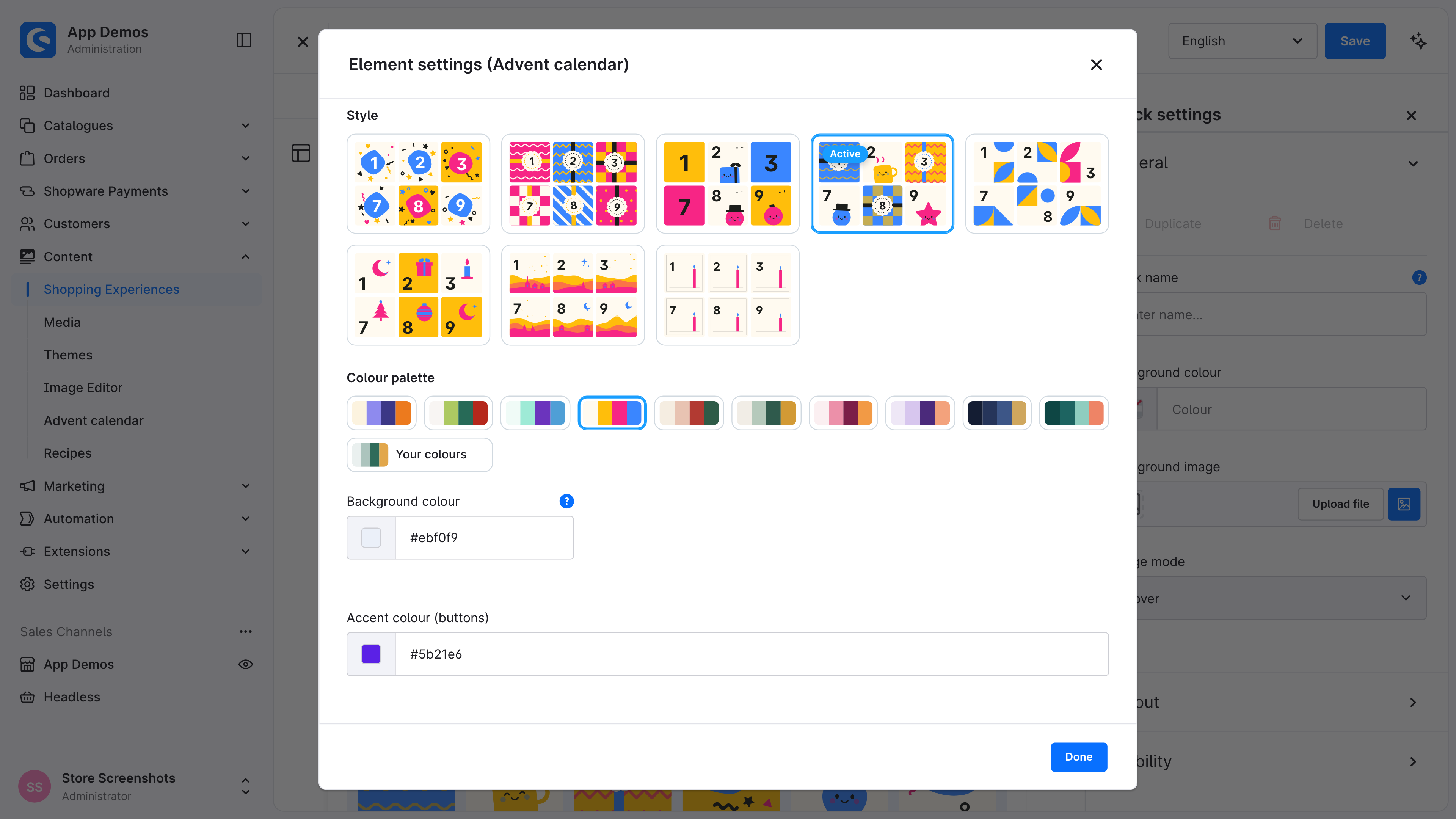Screen dimensions: 1456x819
Task: Select the Your colours palette option
Action: coord(419,455)
